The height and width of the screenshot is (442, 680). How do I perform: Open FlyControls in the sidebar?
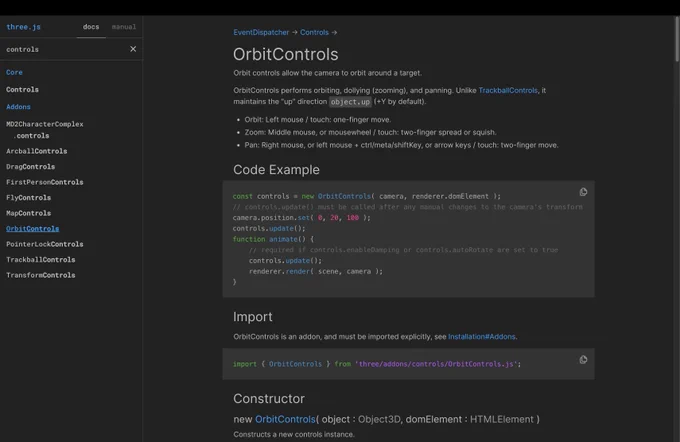point(29,198)
